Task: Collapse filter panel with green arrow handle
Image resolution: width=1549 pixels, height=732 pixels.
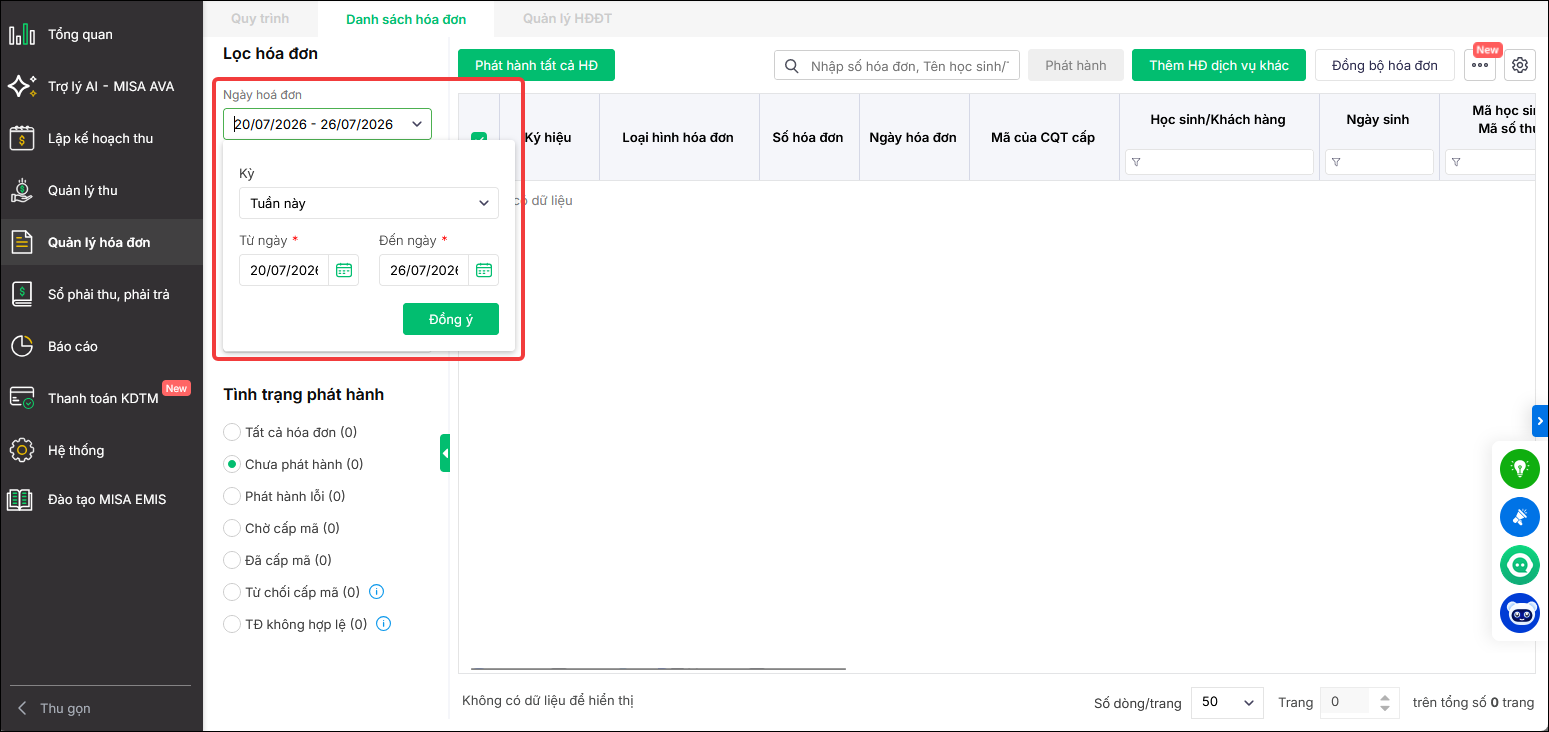Action: pyautogui.click(x=445, y=453)
